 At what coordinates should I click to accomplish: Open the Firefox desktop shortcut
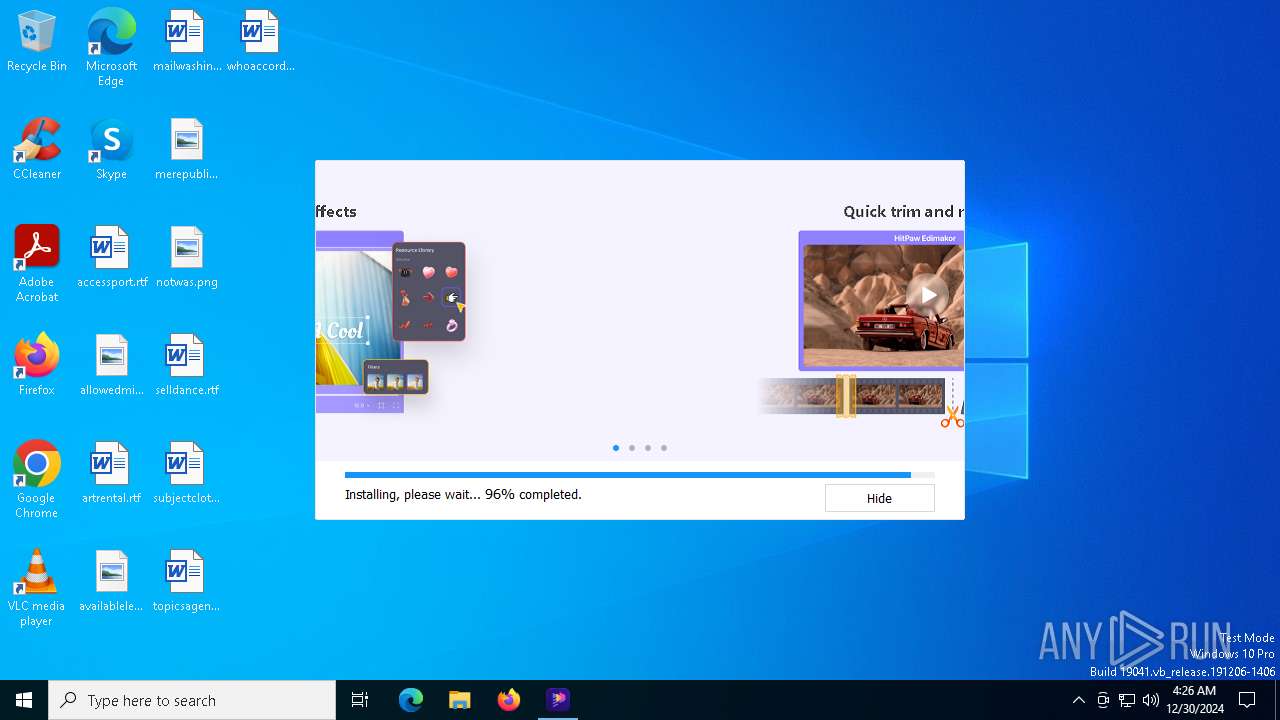point(37,366)
